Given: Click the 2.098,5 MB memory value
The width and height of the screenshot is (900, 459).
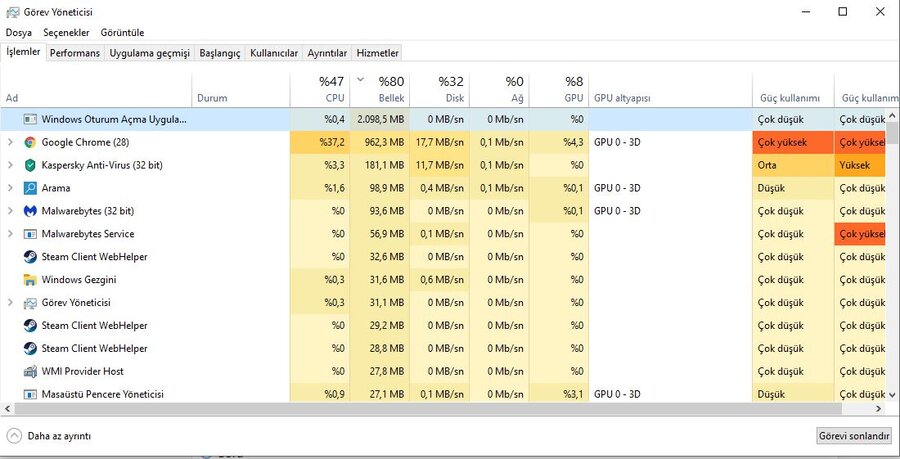Looking at the screenshot, I should 381,119.
